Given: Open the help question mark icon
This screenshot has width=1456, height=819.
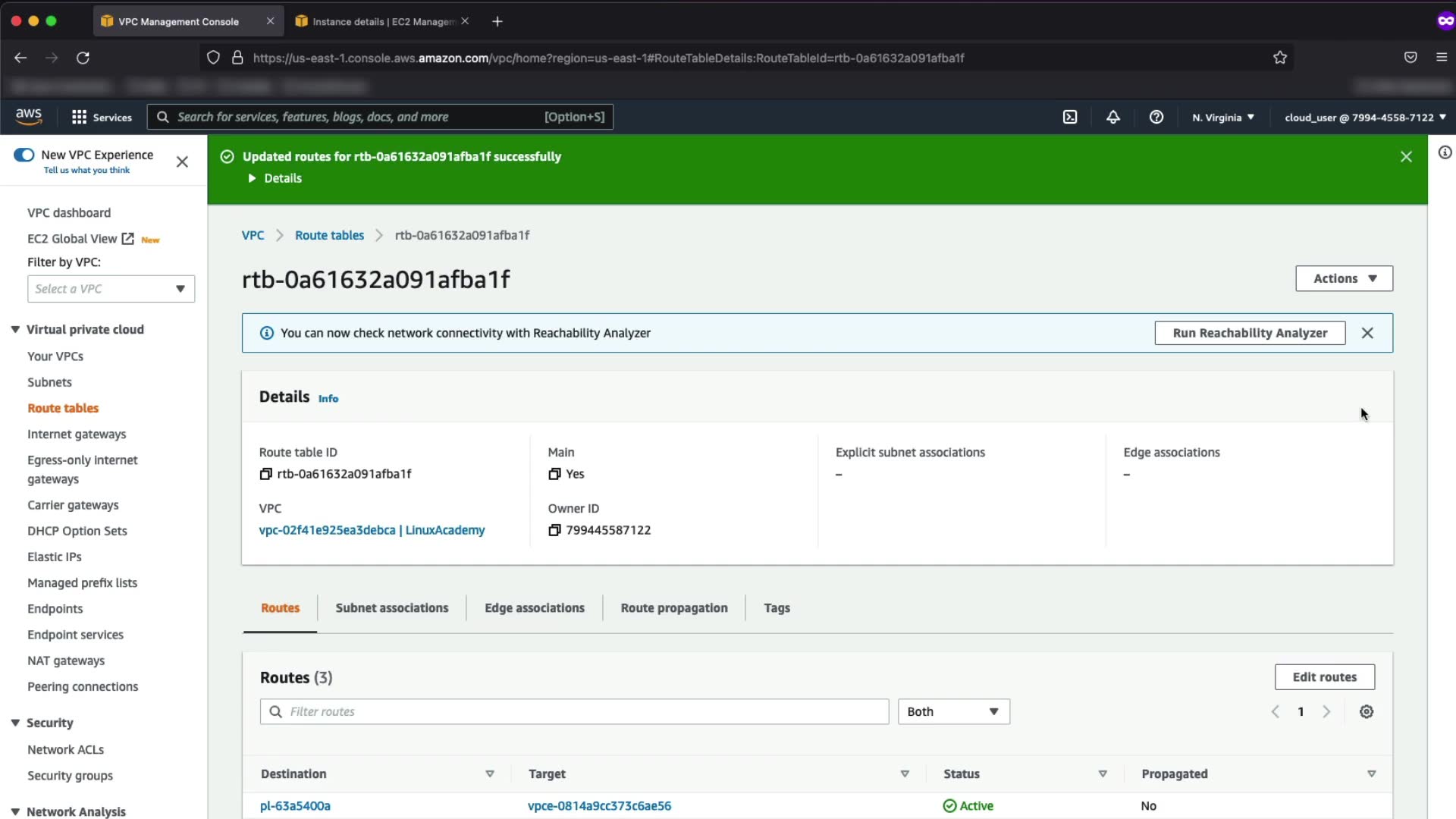Looking at the screenshot, I should coord(1156,117).
